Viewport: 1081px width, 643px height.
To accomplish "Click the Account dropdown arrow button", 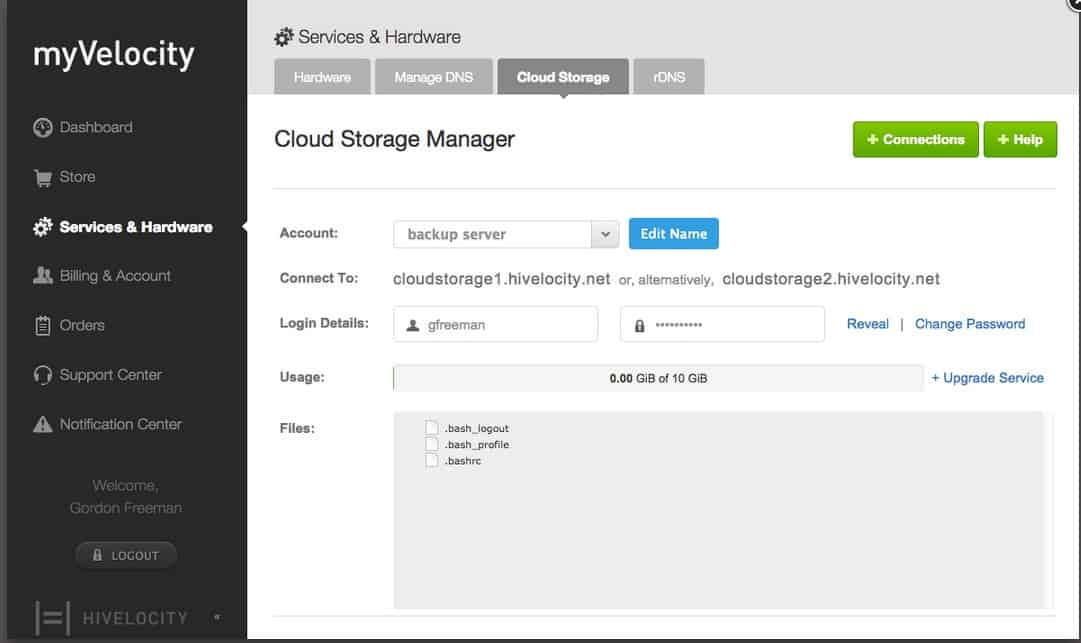I will click(605, 234).
